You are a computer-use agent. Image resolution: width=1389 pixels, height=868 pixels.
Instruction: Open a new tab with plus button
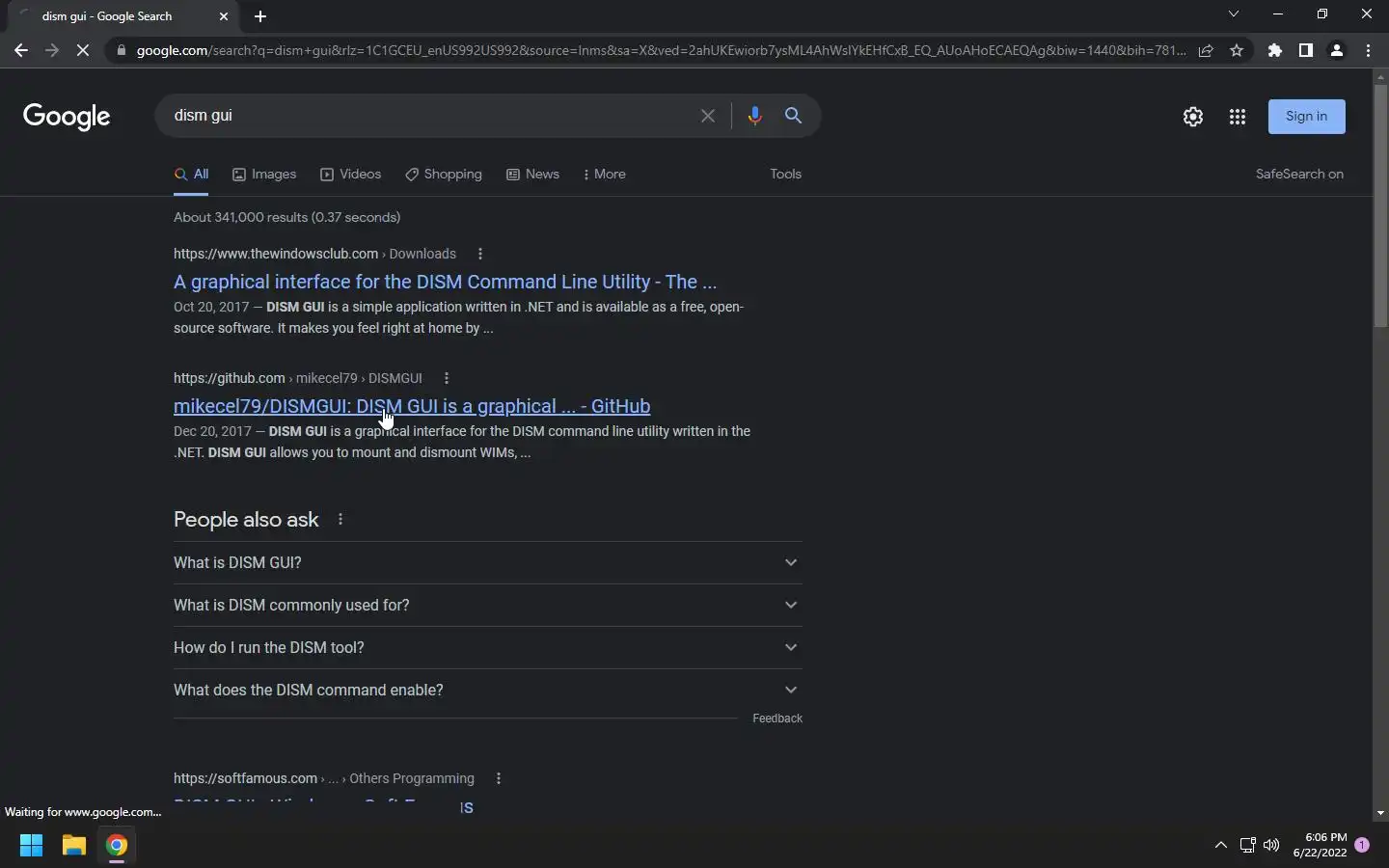[x=260, y=16]
